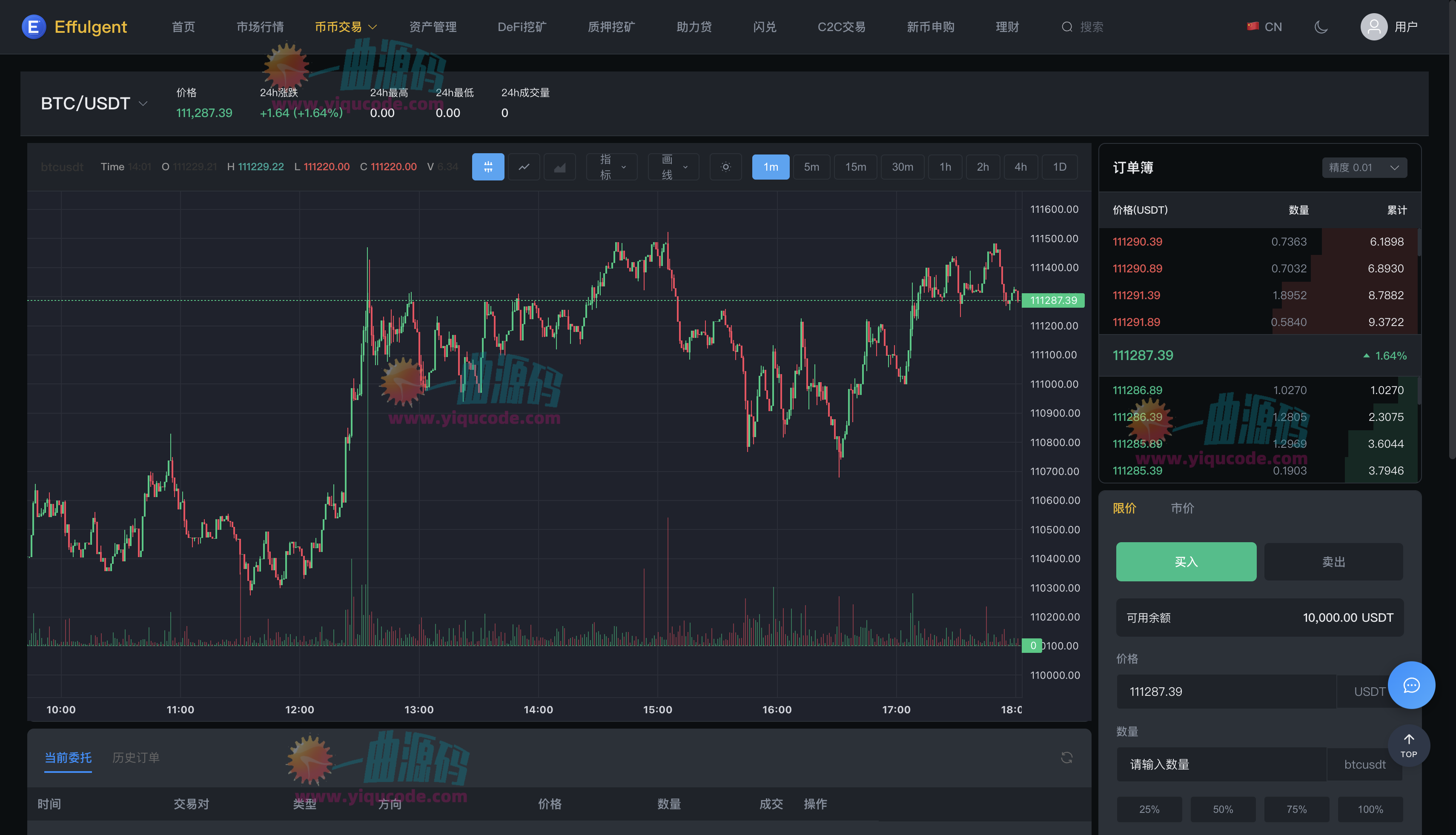
Task: Open the DeFi挖矿 menu item
Action: click(522, 26)
